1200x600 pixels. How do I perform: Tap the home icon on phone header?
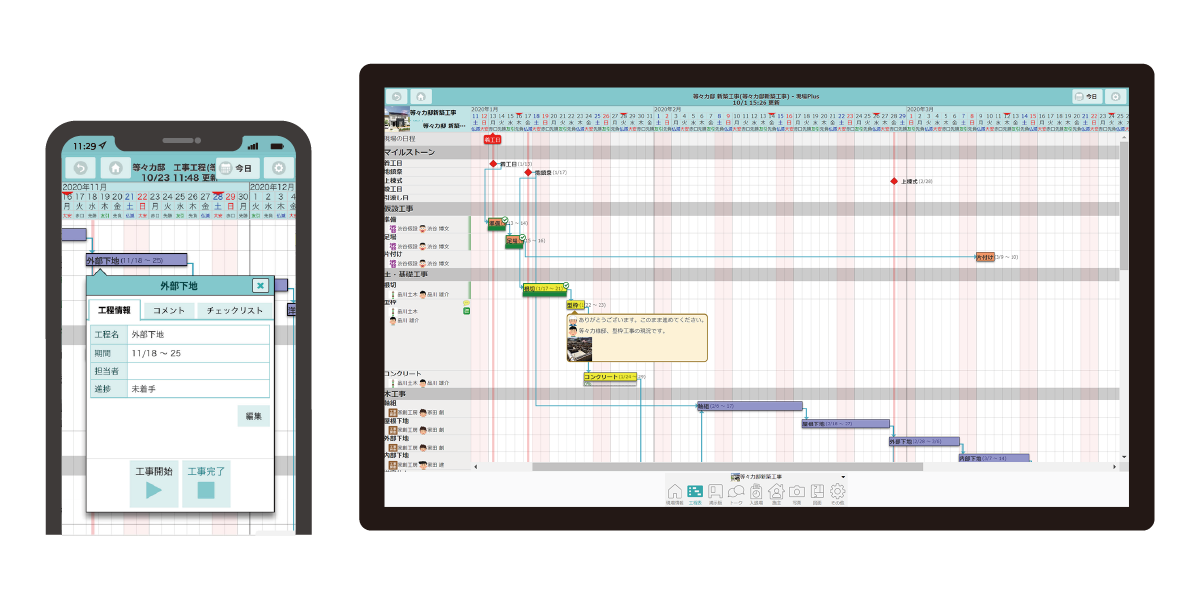(x=116, y=169)
